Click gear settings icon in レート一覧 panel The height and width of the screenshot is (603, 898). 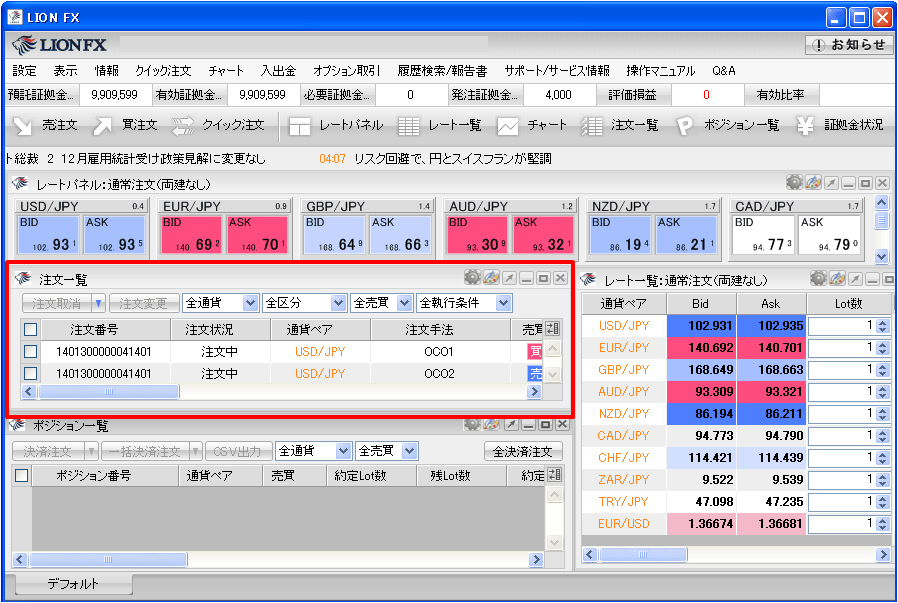tap(818, 278)
